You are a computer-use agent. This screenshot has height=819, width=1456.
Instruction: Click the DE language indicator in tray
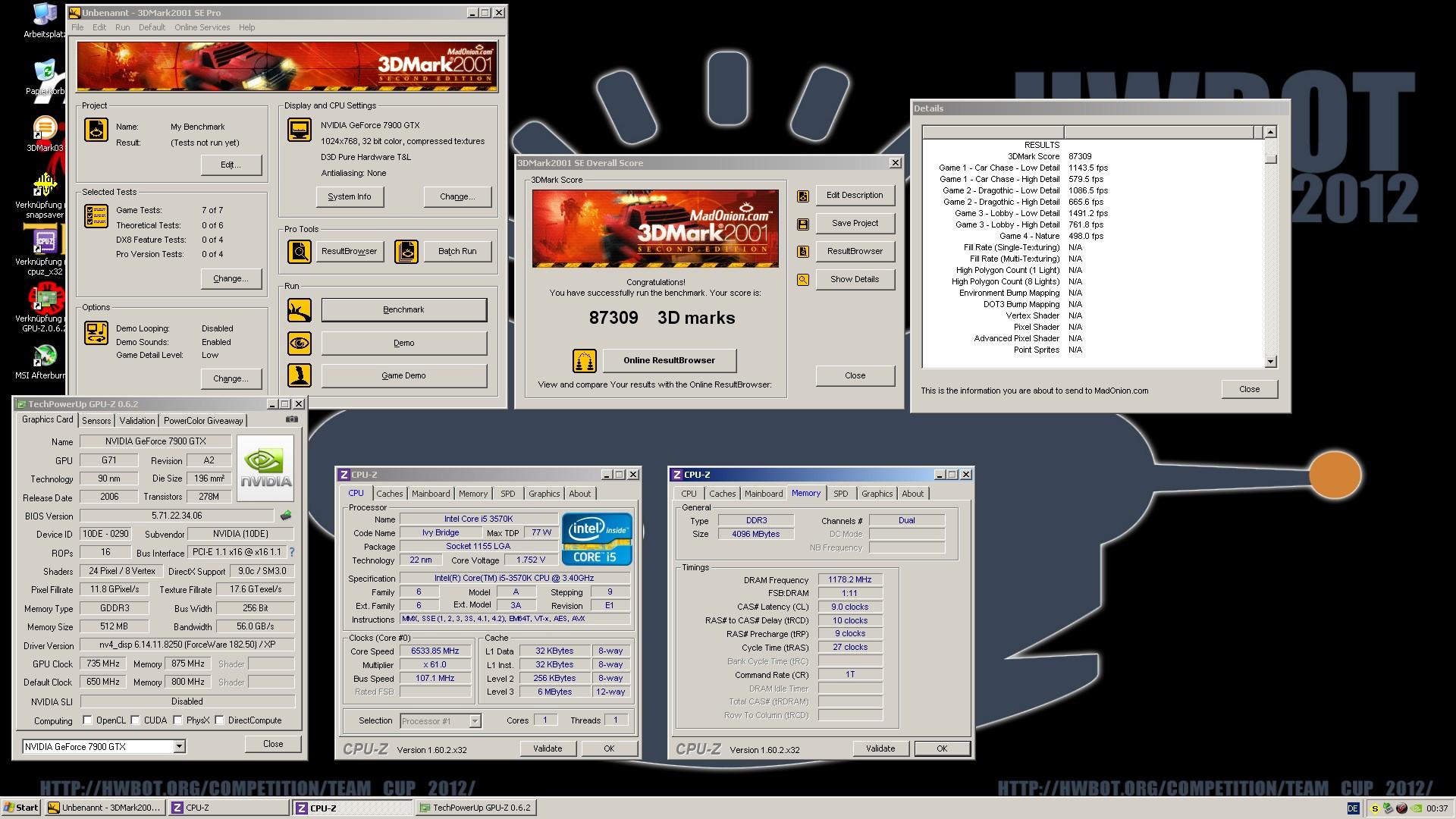click(x=1353, y=808)
